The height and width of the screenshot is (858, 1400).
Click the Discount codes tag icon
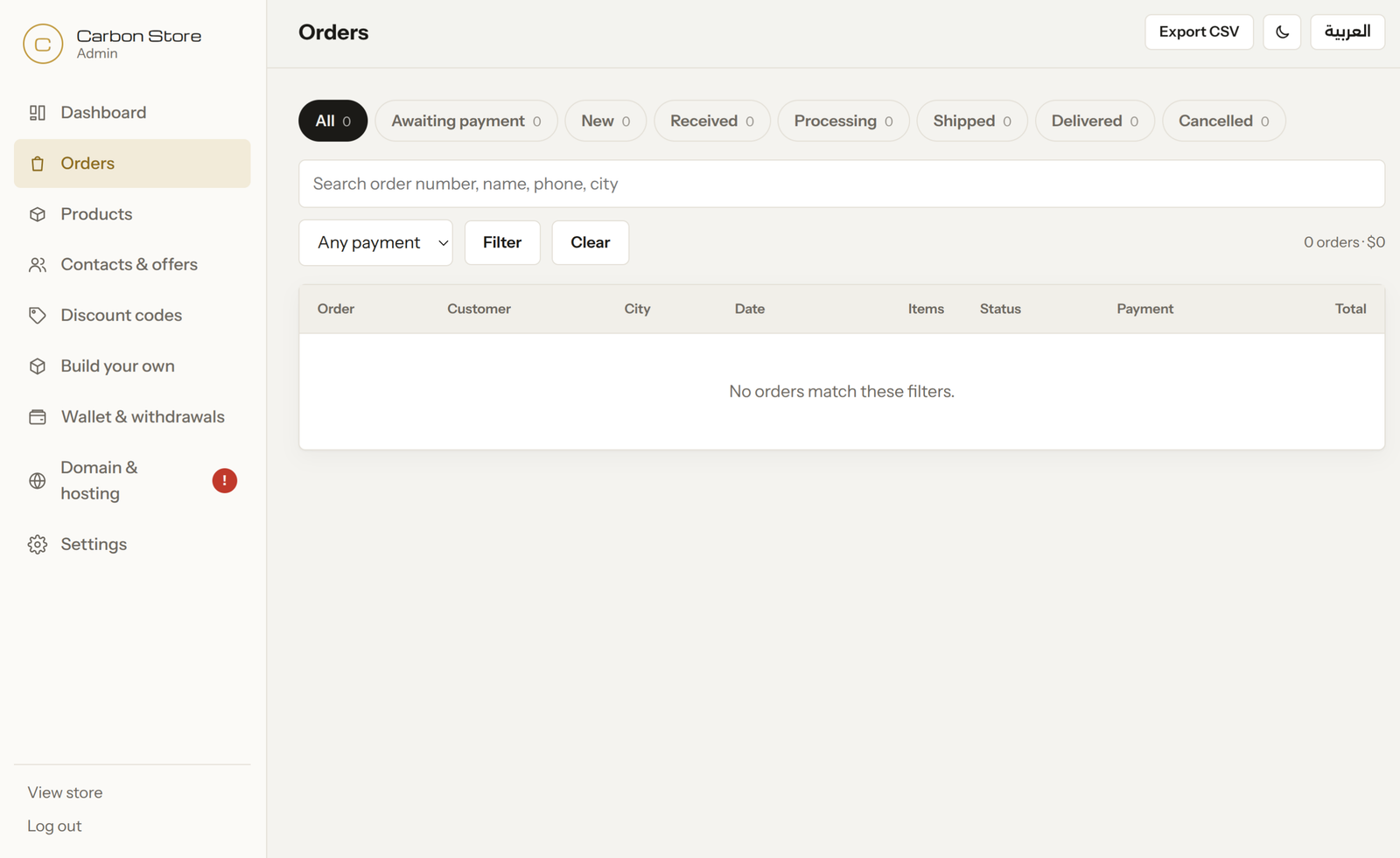point(38,316)
